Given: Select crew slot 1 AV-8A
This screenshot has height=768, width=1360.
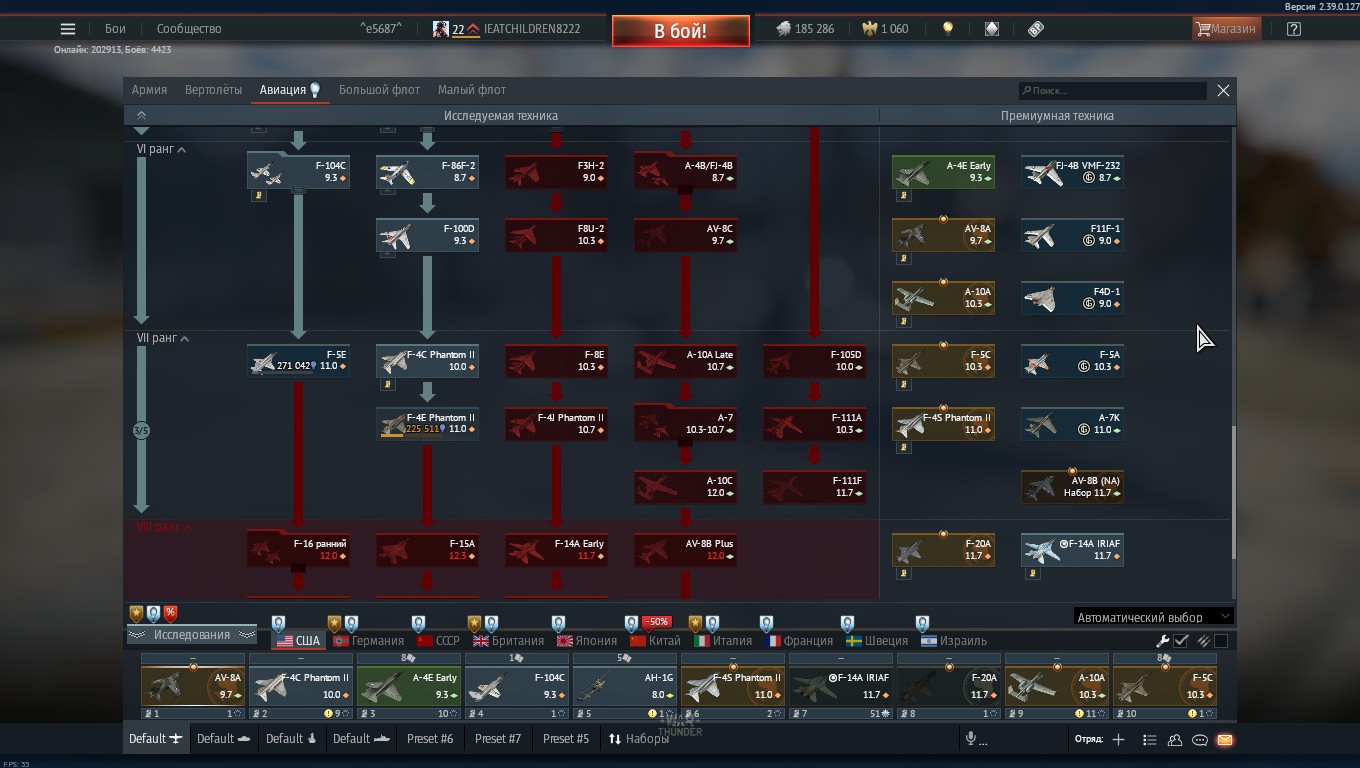Looking at the screenshot, I should pos(193,687).
